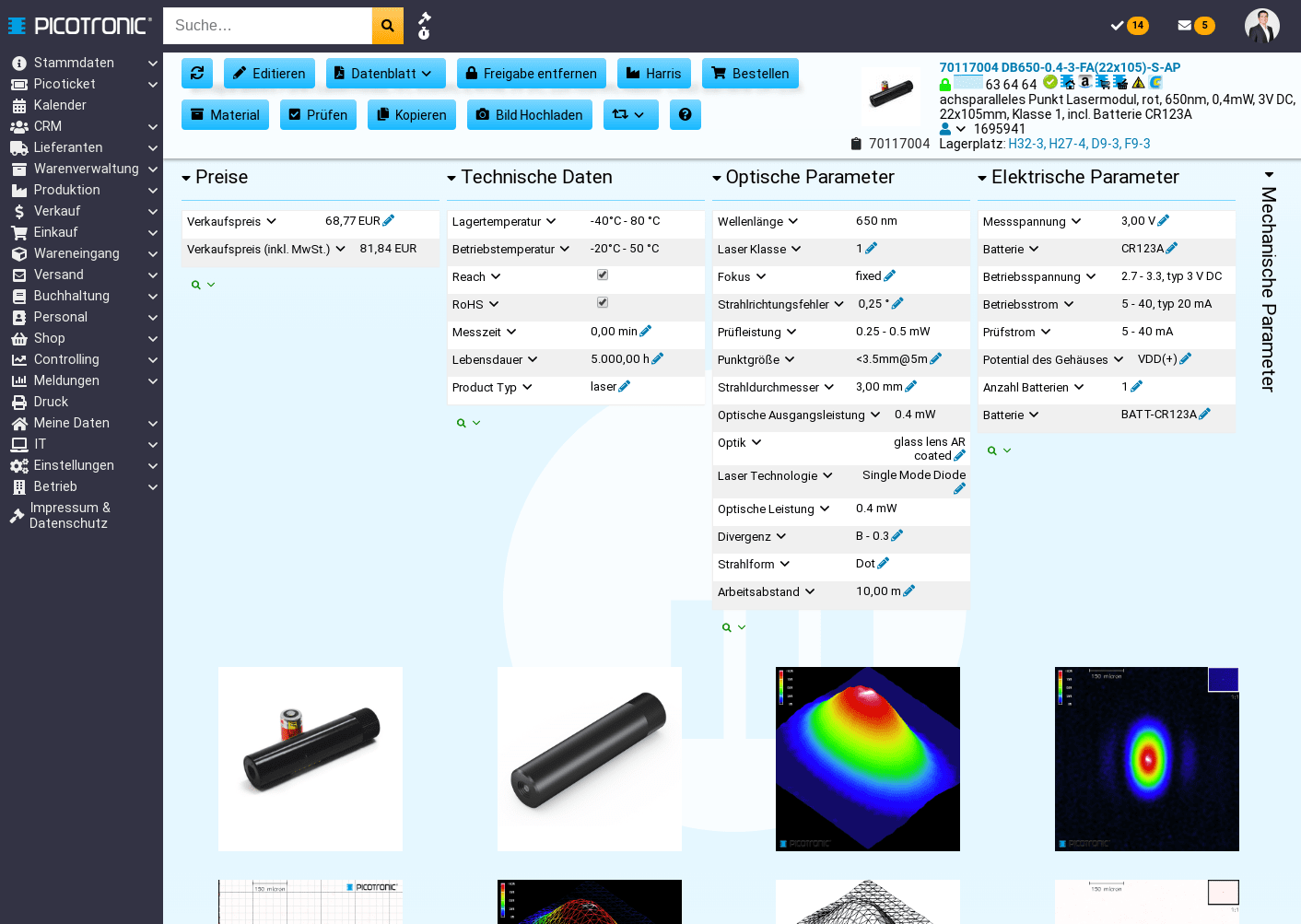Click the Kopieren button
Viewport: 1301px width, 924px height.
click(x=412, y=114)
